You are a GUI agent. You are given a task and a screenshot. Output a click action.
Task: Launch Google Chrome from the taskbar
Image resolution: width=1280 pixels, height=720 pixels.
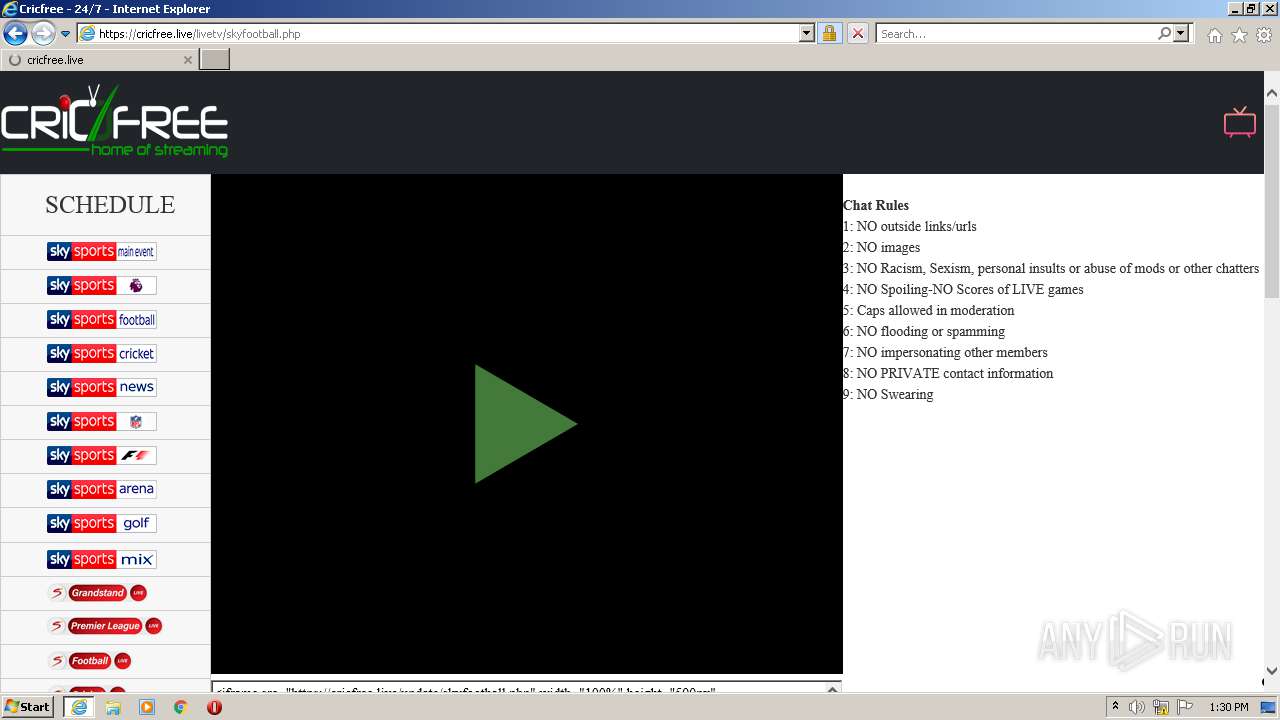180,707
